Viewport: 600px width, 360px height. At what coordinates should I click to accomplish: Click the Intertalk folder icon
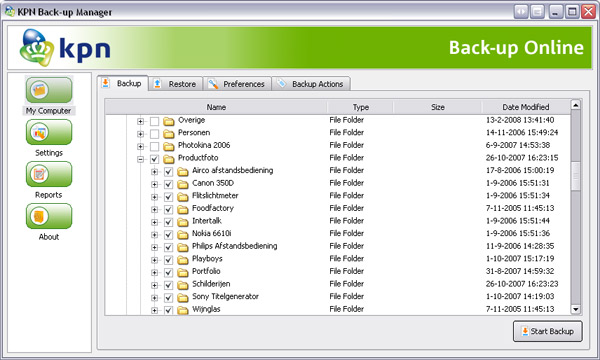[183, 222]
